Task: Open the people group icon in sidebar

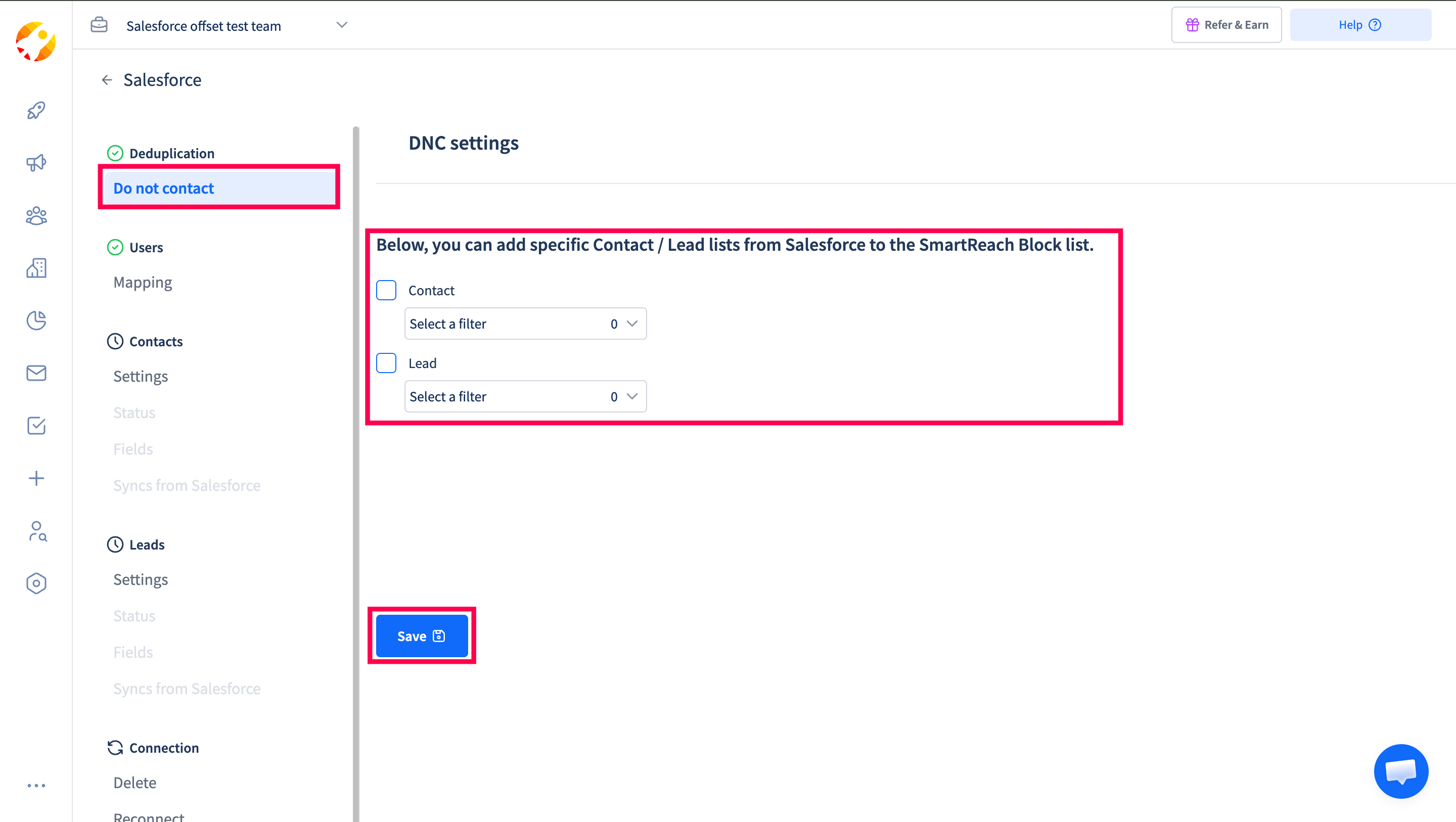Action: pyautogui.click(x=36, y=215)
